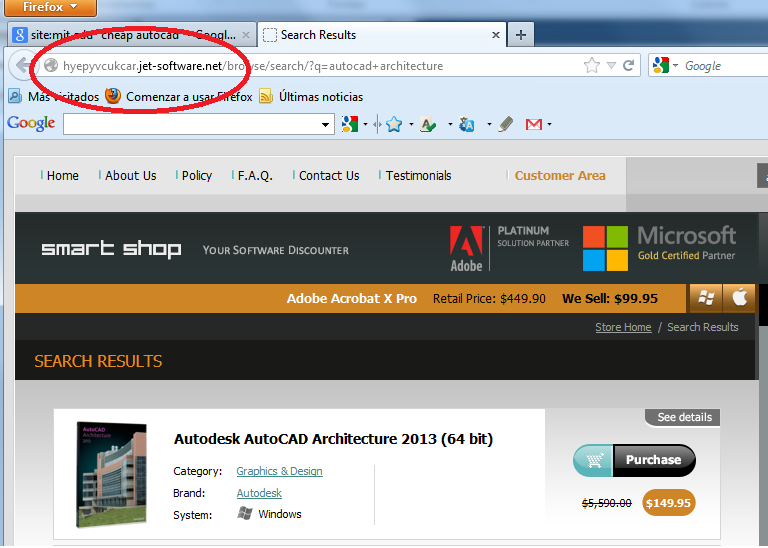Open 'Últimas noticias' feed bookmark
768x548 pixels.
pyautogui.click(x=312, y=96)
